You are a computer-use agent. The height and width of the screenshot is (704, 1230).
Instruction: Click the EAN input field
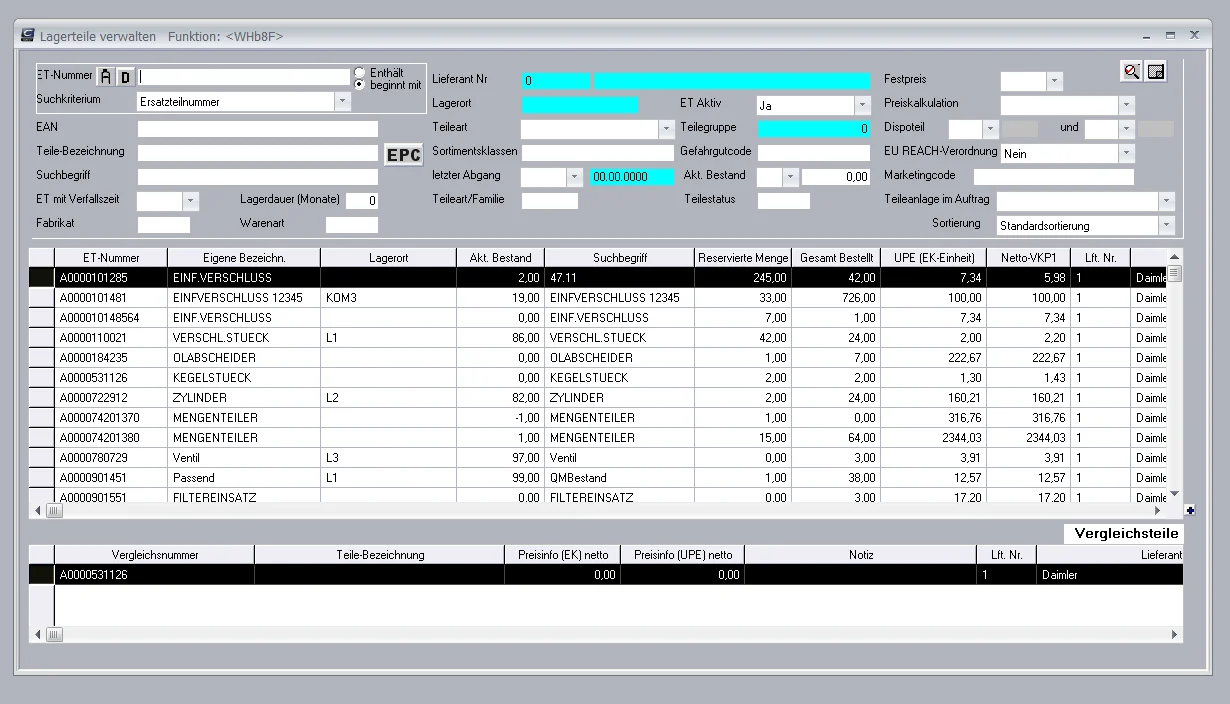click(x=258, y=129)
